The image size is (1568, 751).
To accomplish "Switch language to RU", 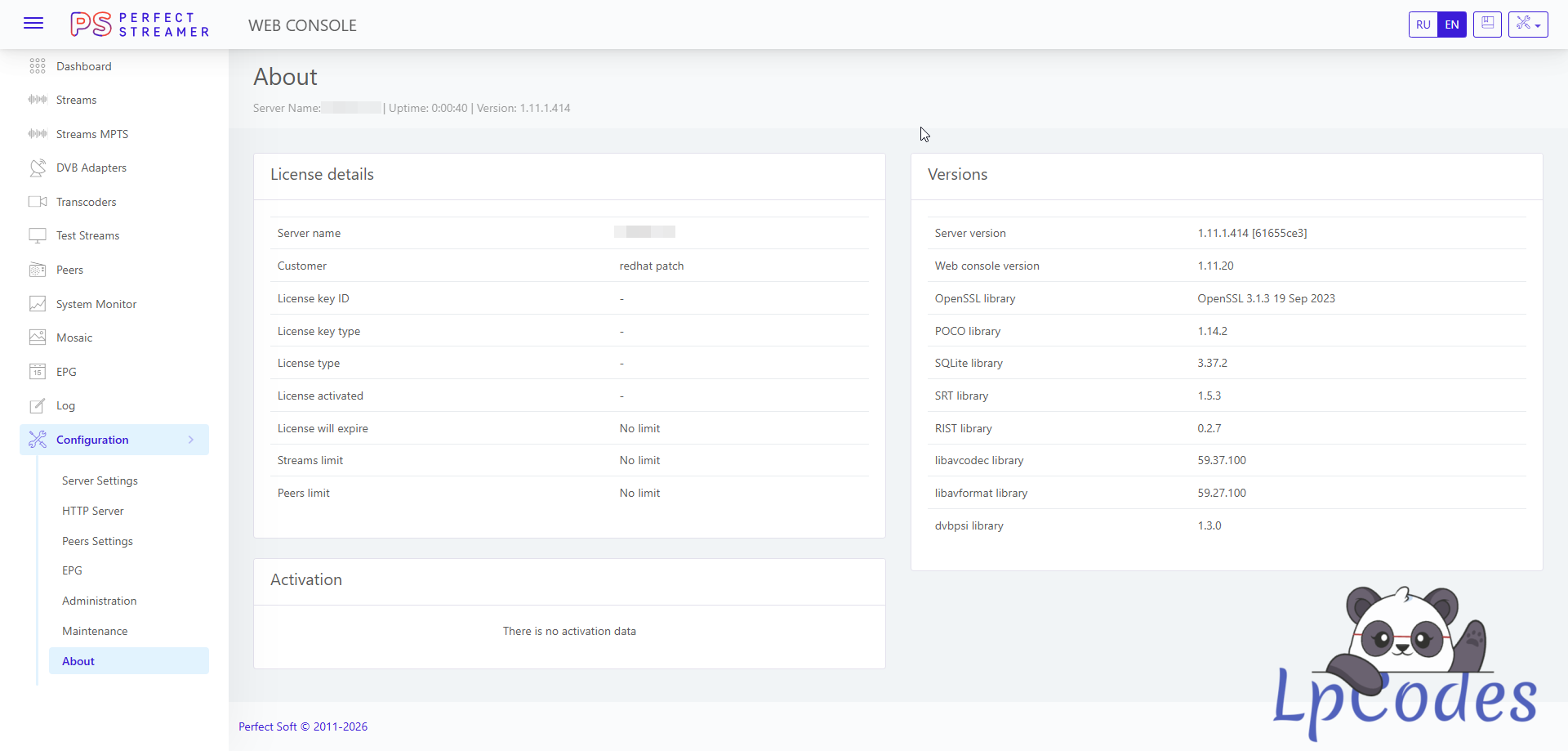I will click(x=1423, y=25).
